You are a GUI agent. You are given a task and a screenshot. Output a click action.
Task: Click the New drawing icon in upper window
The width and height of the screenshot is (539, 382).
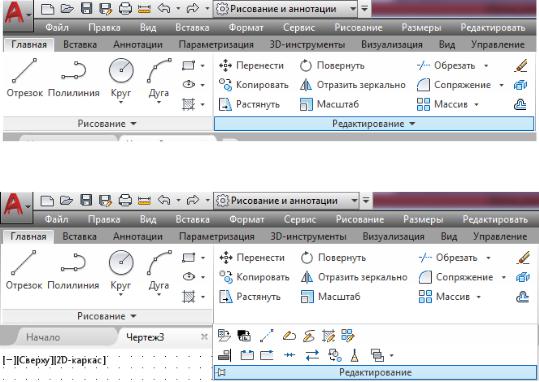click(47, 9)
